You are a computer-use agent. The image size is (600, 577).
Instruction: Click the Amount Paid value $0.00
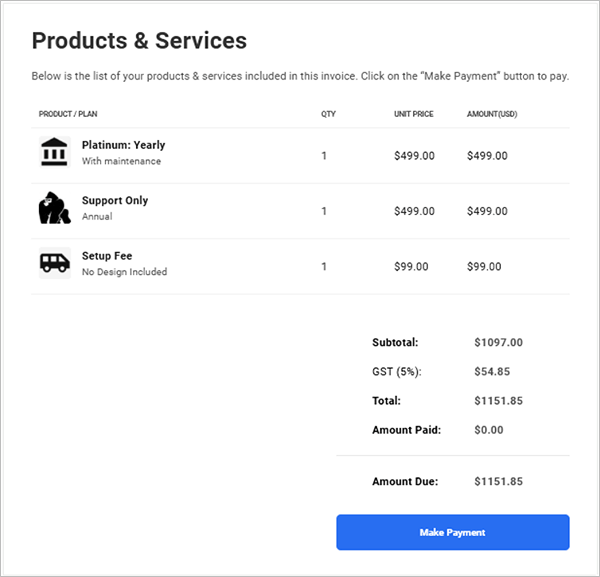489,430
